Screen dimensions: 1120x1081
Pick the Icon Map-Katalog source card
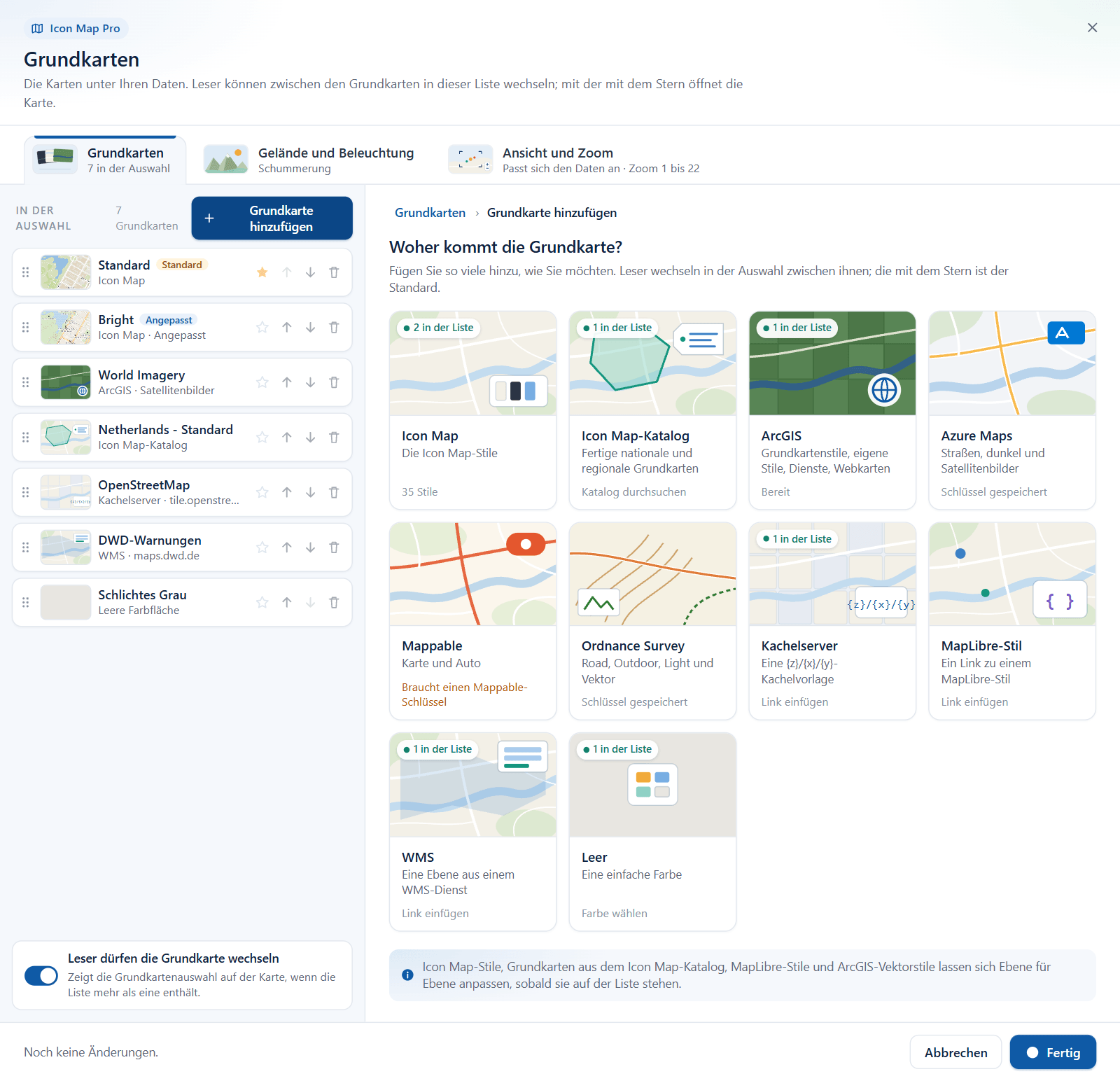(x=652, y=410)
